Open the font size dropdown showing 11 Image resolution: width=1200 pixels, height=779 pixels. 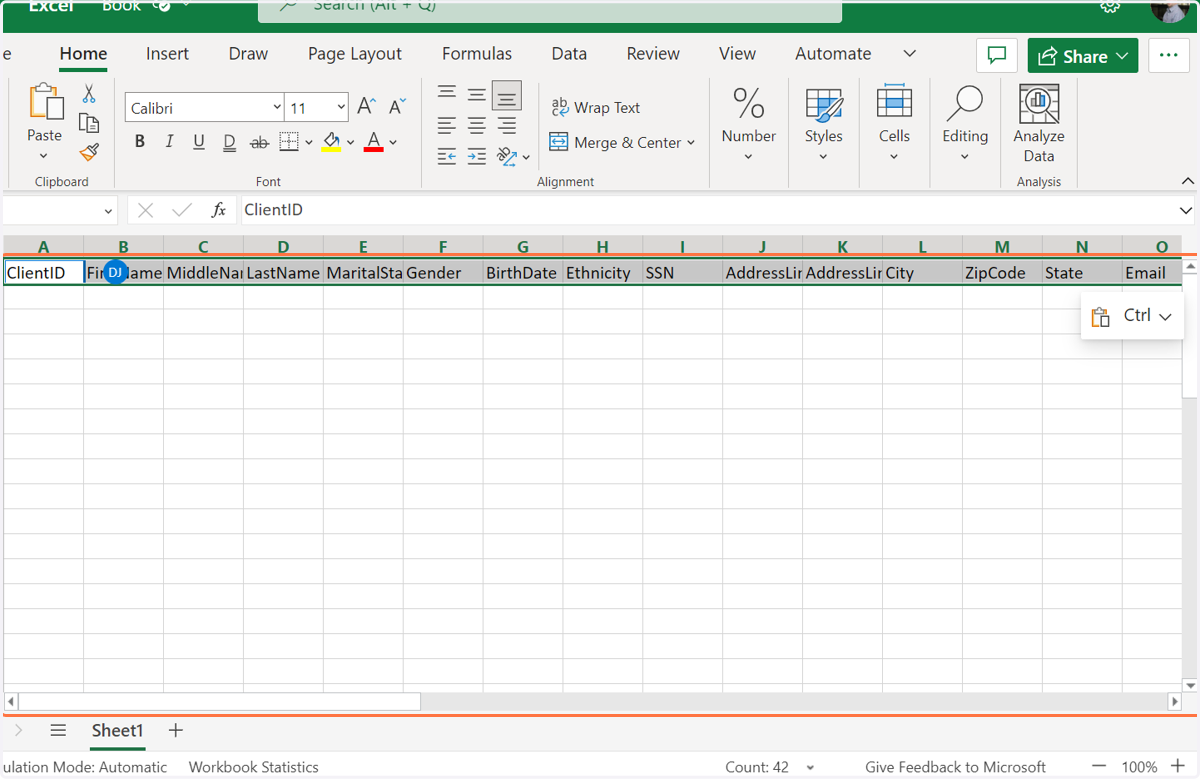click(341, 107)
